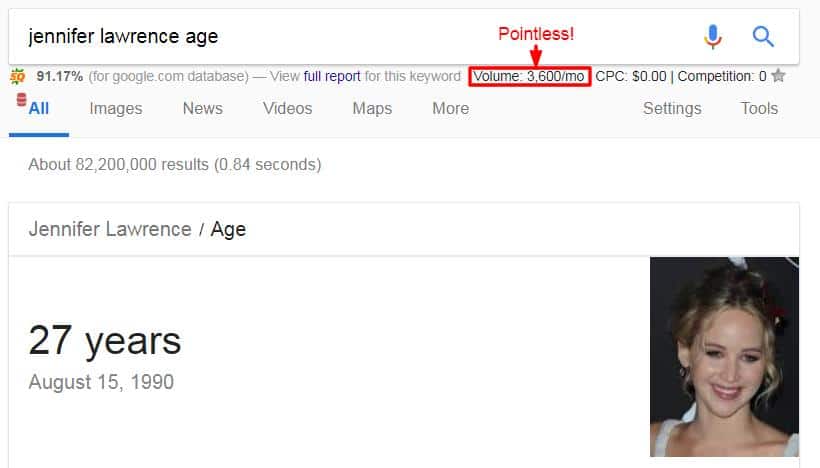Image resolution: width=820 pixels, height=468 pixels.
Task: Open the Images tab
Action: pyautogui.click(x=116, y=108)
